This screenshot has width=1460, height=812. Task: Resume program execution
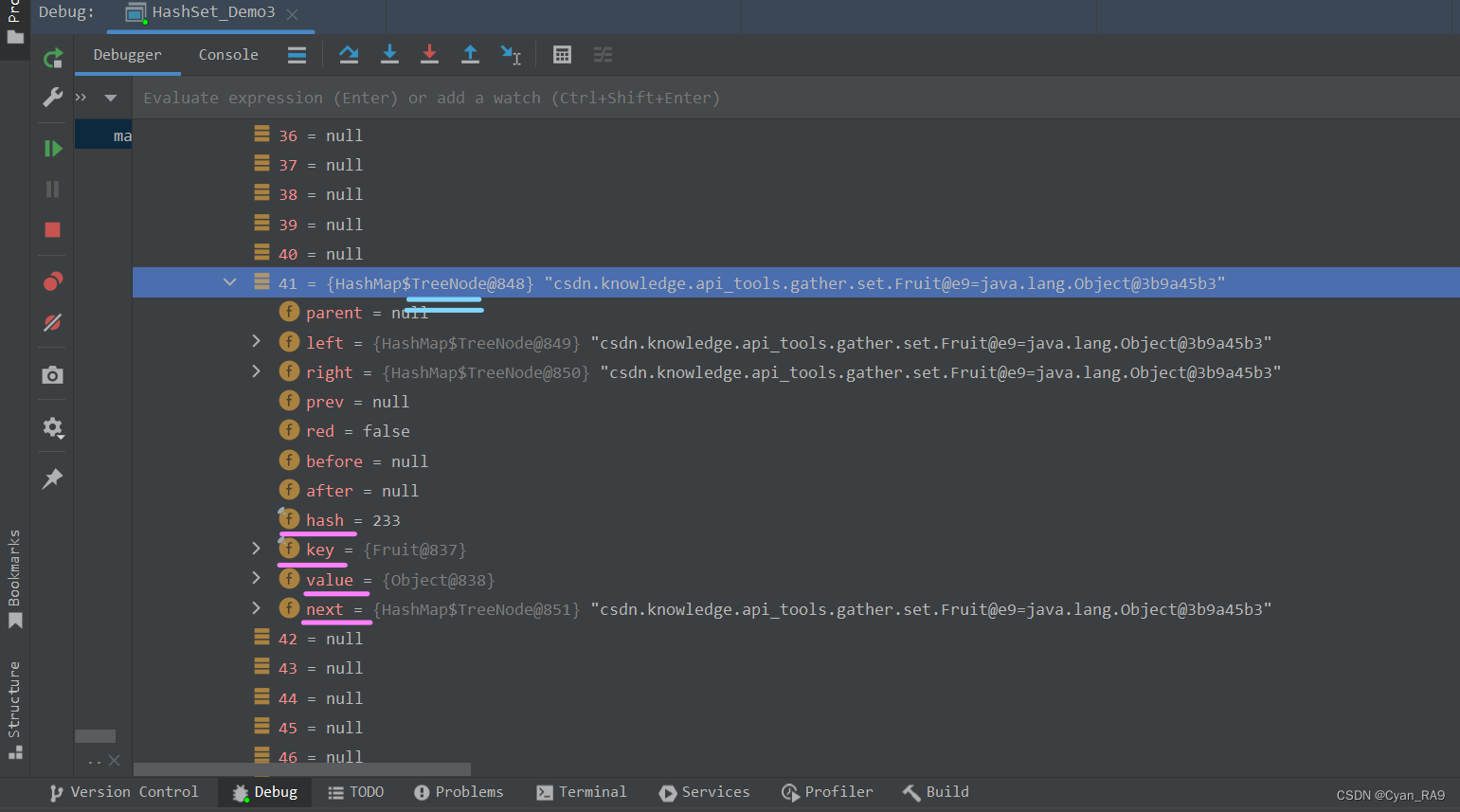tap(53, 149)
